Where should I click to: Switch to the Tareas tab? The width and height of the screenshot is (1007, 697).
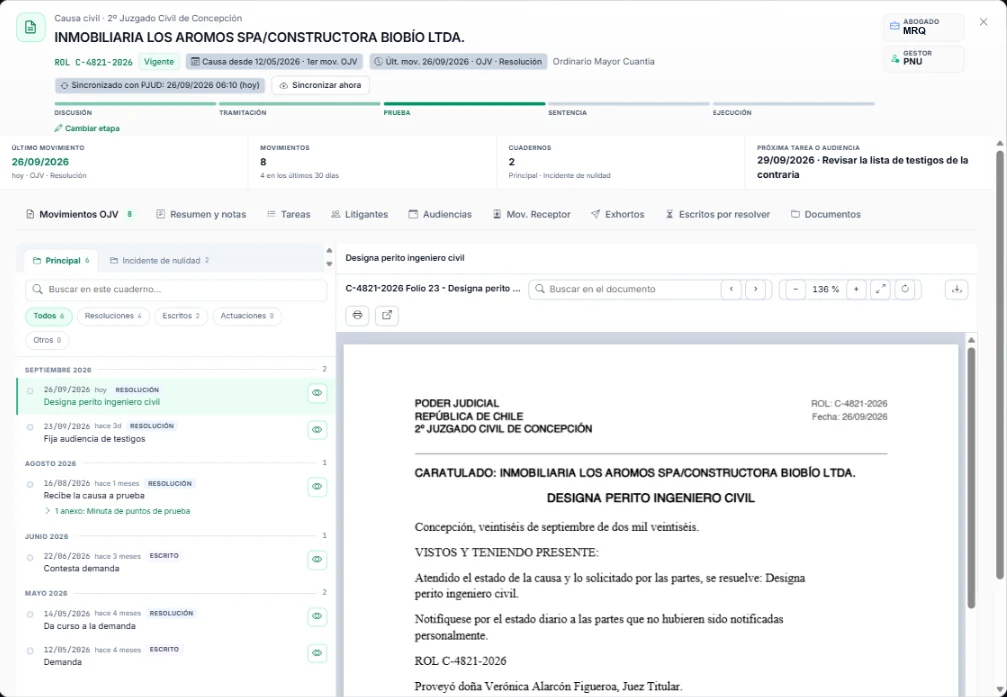point(288,215)
